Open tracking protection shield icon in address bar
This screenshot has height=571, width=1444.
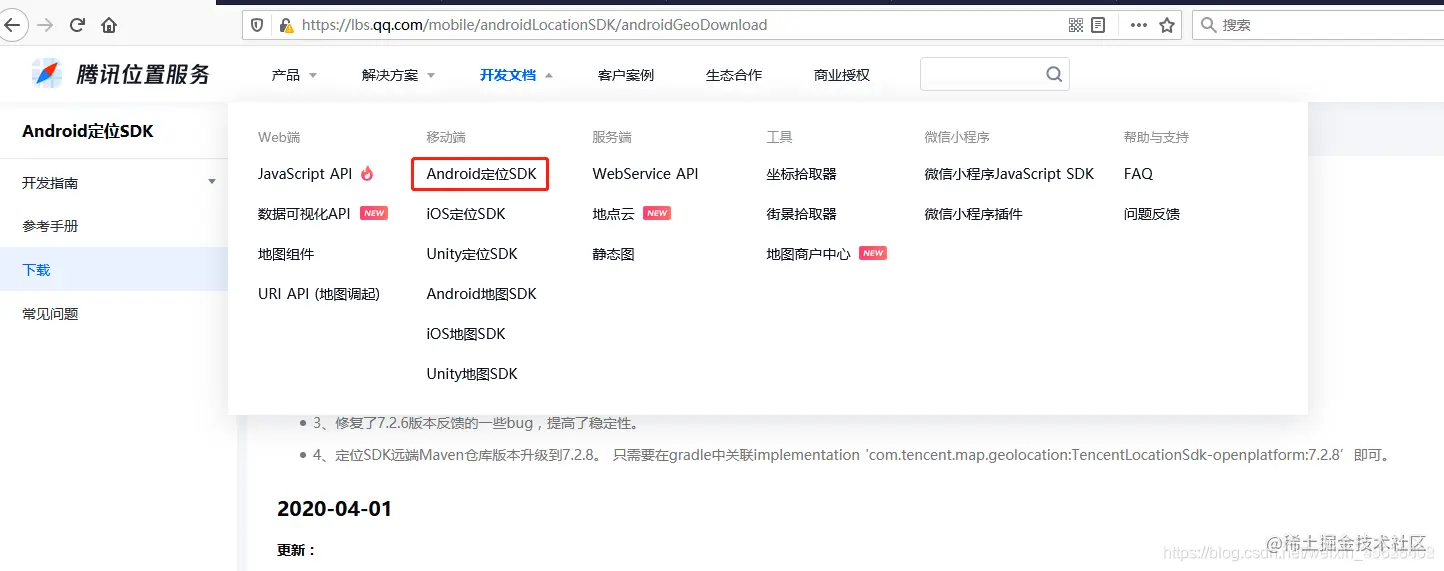pyautogui.click(x=257, y=25)
